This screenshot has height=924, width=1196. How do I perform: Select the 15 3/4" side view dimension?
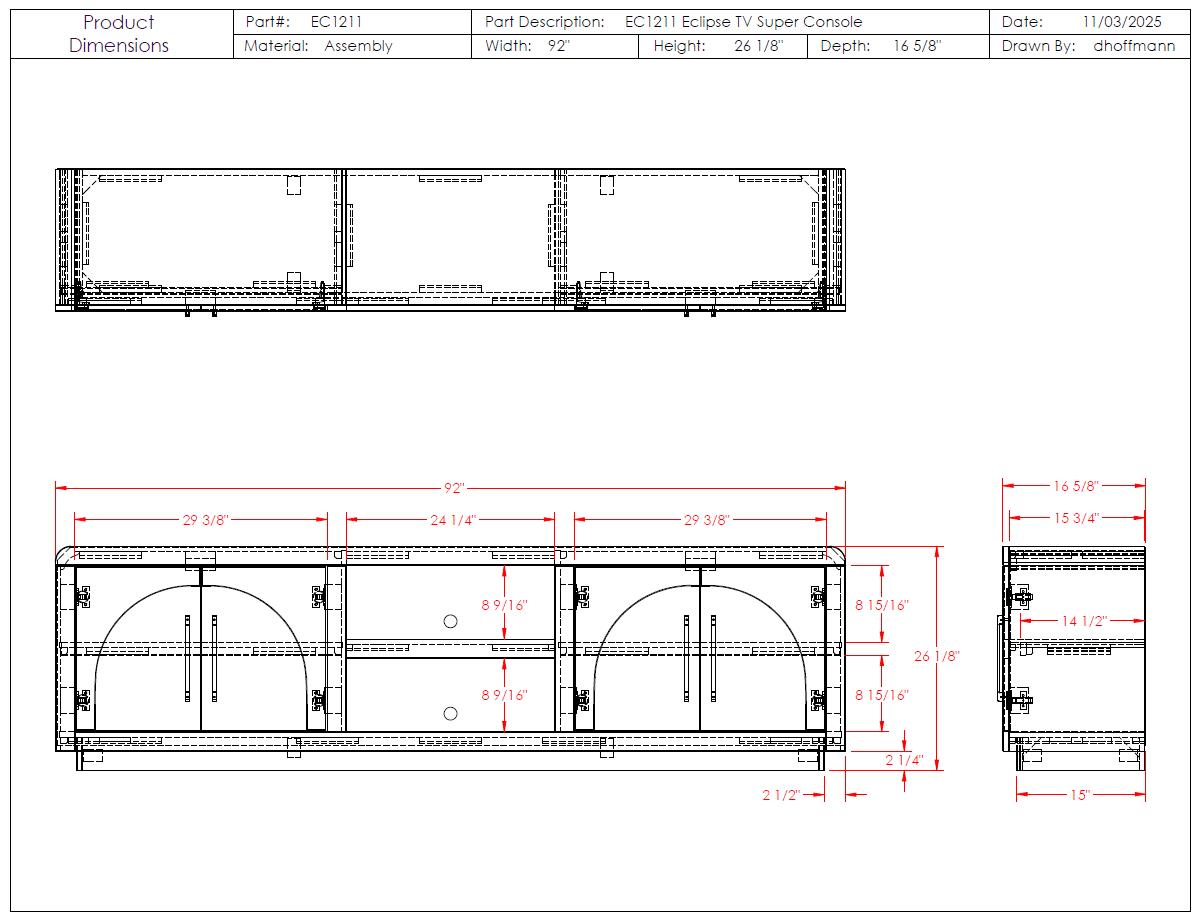tap(1076, 518)
